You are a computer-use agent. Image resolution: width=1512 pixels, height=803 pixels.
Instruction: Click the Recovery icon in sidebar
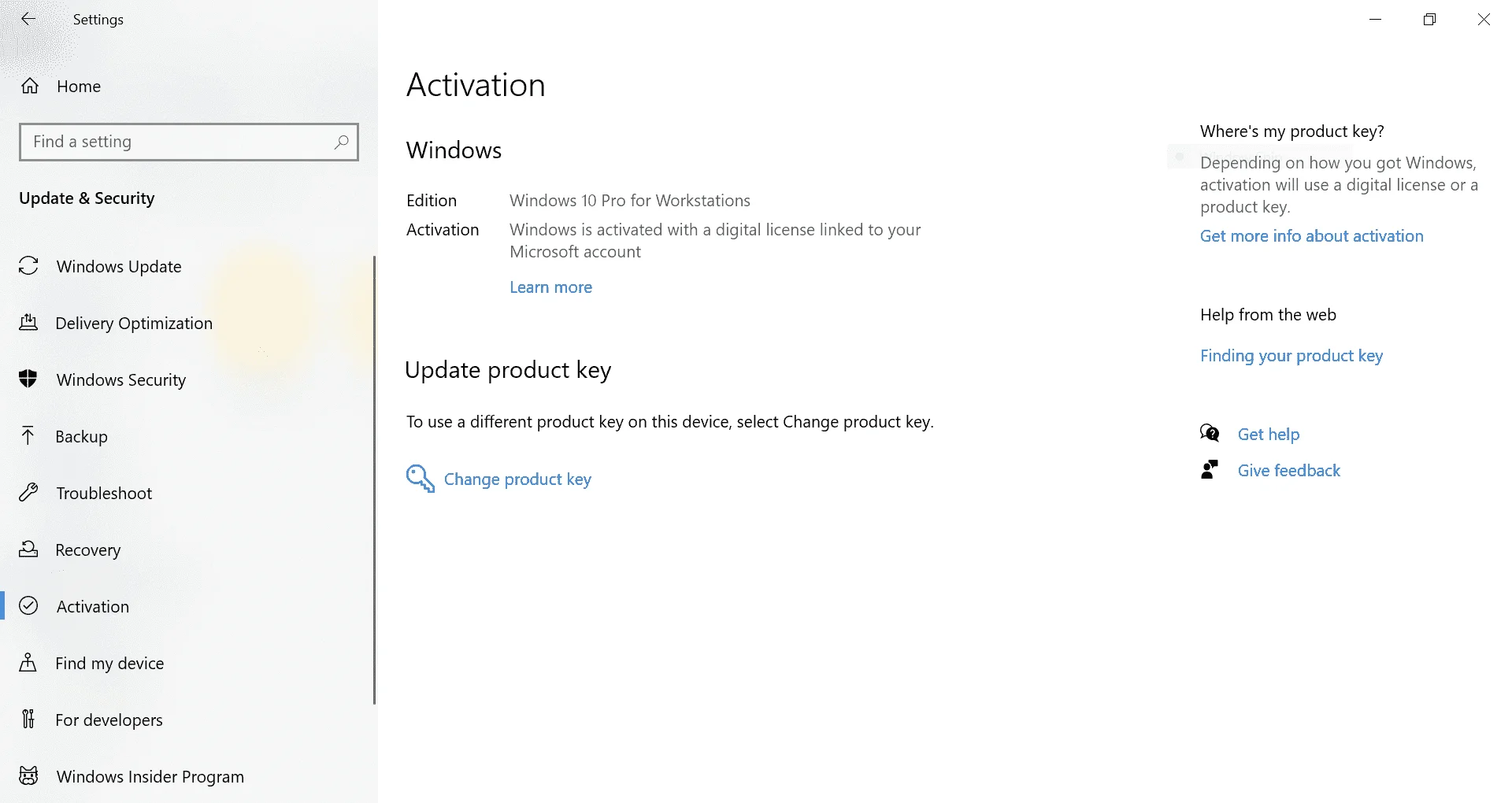[x=28, y=550]
